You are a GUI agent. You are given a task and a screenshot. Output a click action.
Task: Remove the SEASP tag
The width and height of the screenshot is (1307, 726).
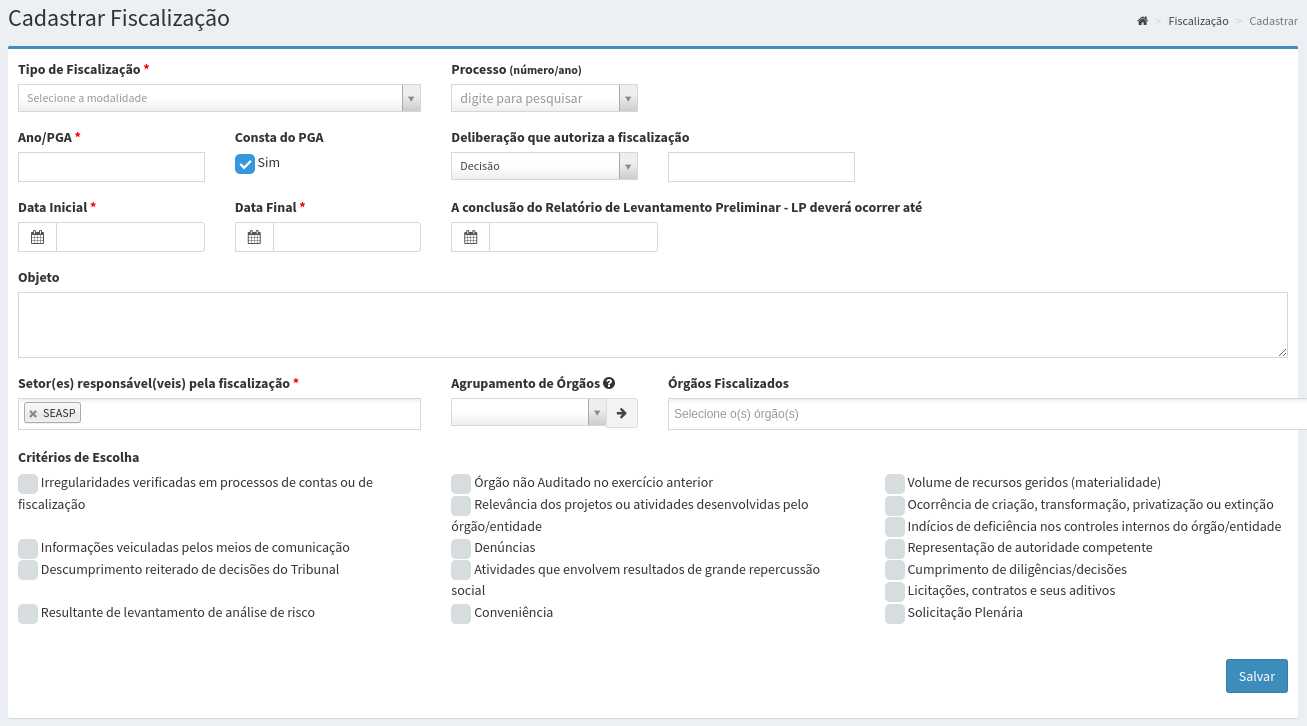click(x=33, y=414)
